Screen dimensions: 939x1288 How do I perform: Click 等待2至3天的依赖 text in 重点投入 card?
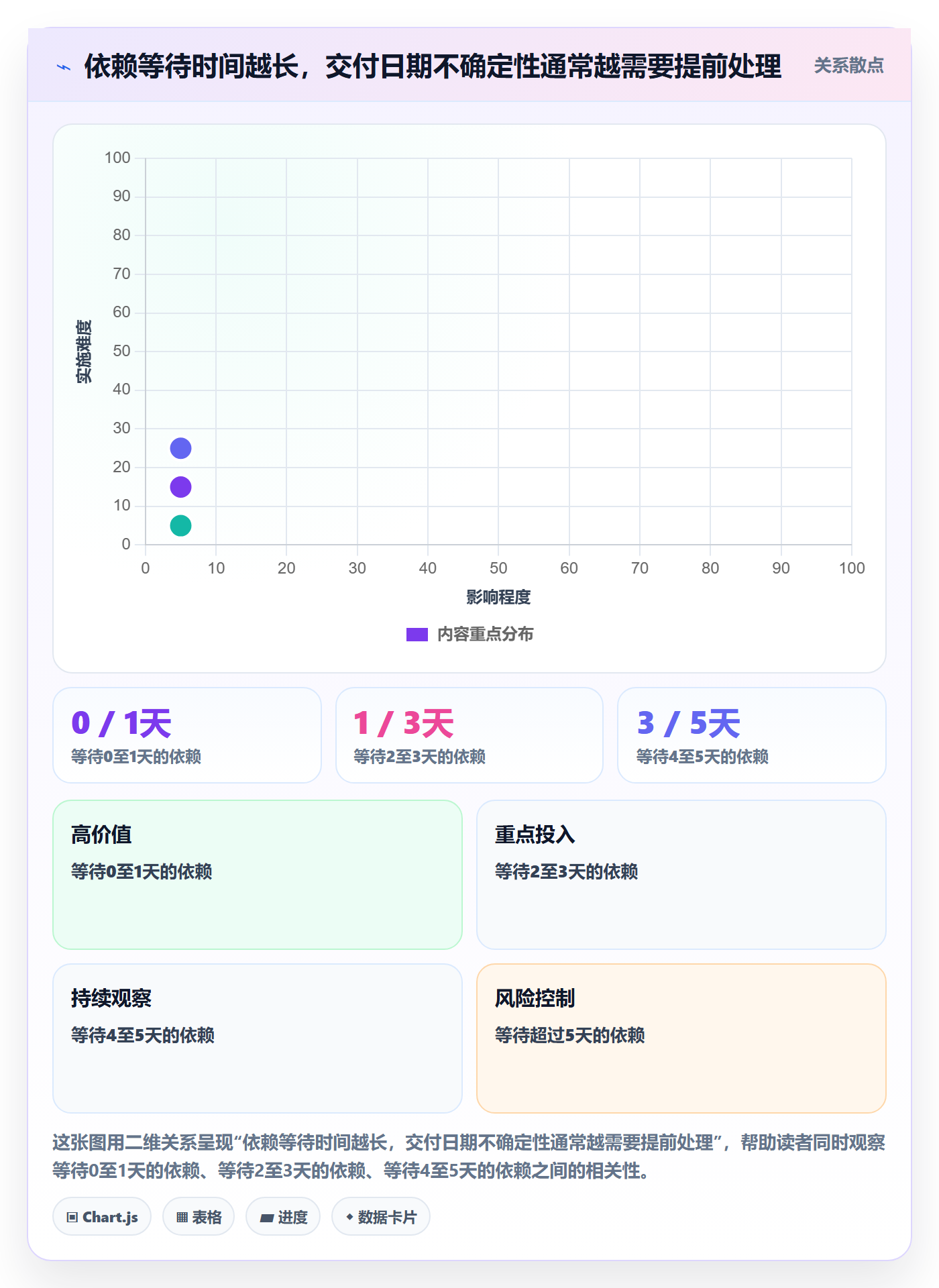[x=566, y=871]
